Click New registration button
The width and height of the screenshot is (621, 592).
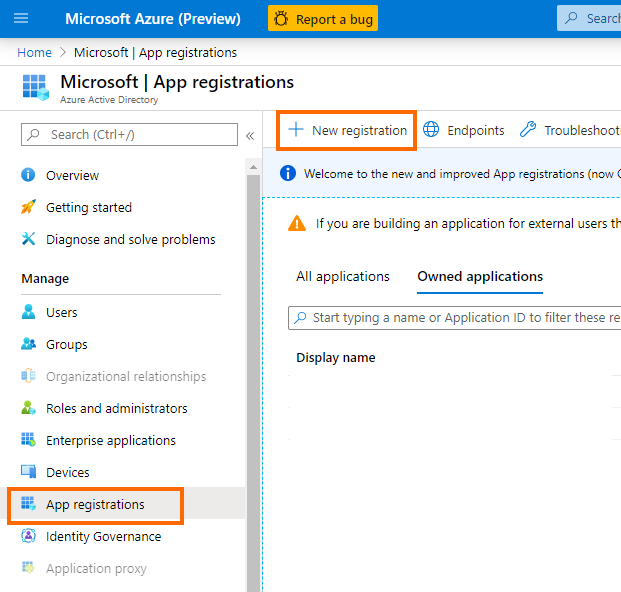pyautogui.click(x=347, y=130)
